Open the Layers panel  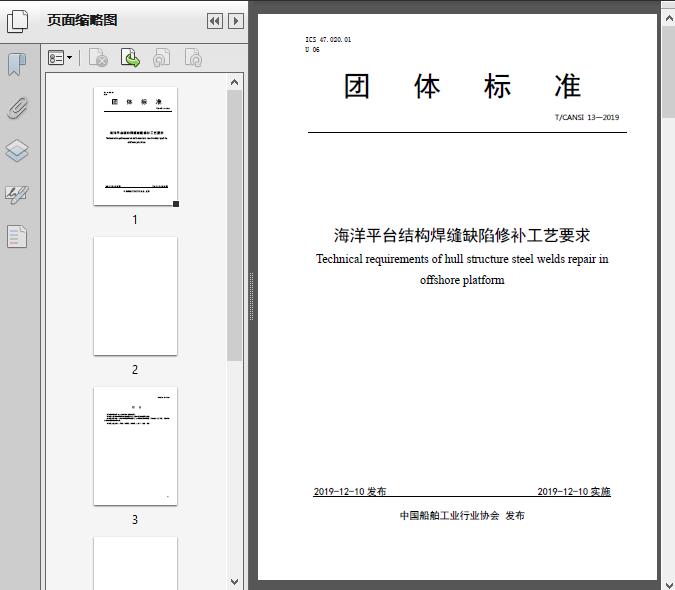(x=17, y=151)
